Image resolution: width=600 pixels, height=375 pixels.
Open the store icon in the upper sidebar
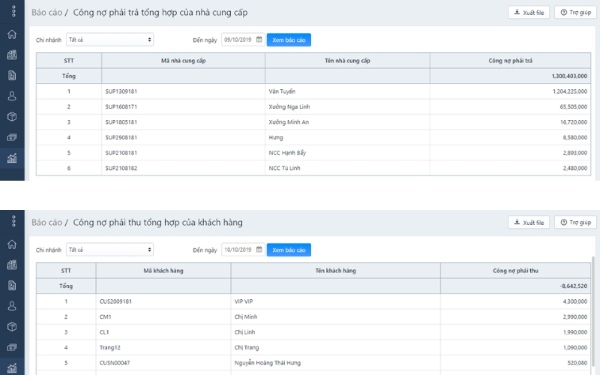click(12, 55)
